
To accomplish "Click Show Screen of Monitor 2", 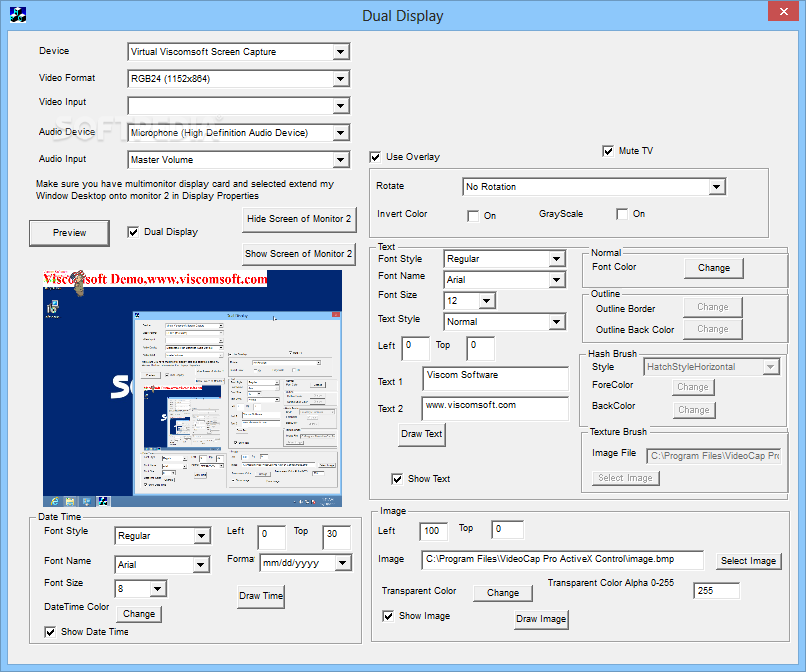I will pos(299,254).
